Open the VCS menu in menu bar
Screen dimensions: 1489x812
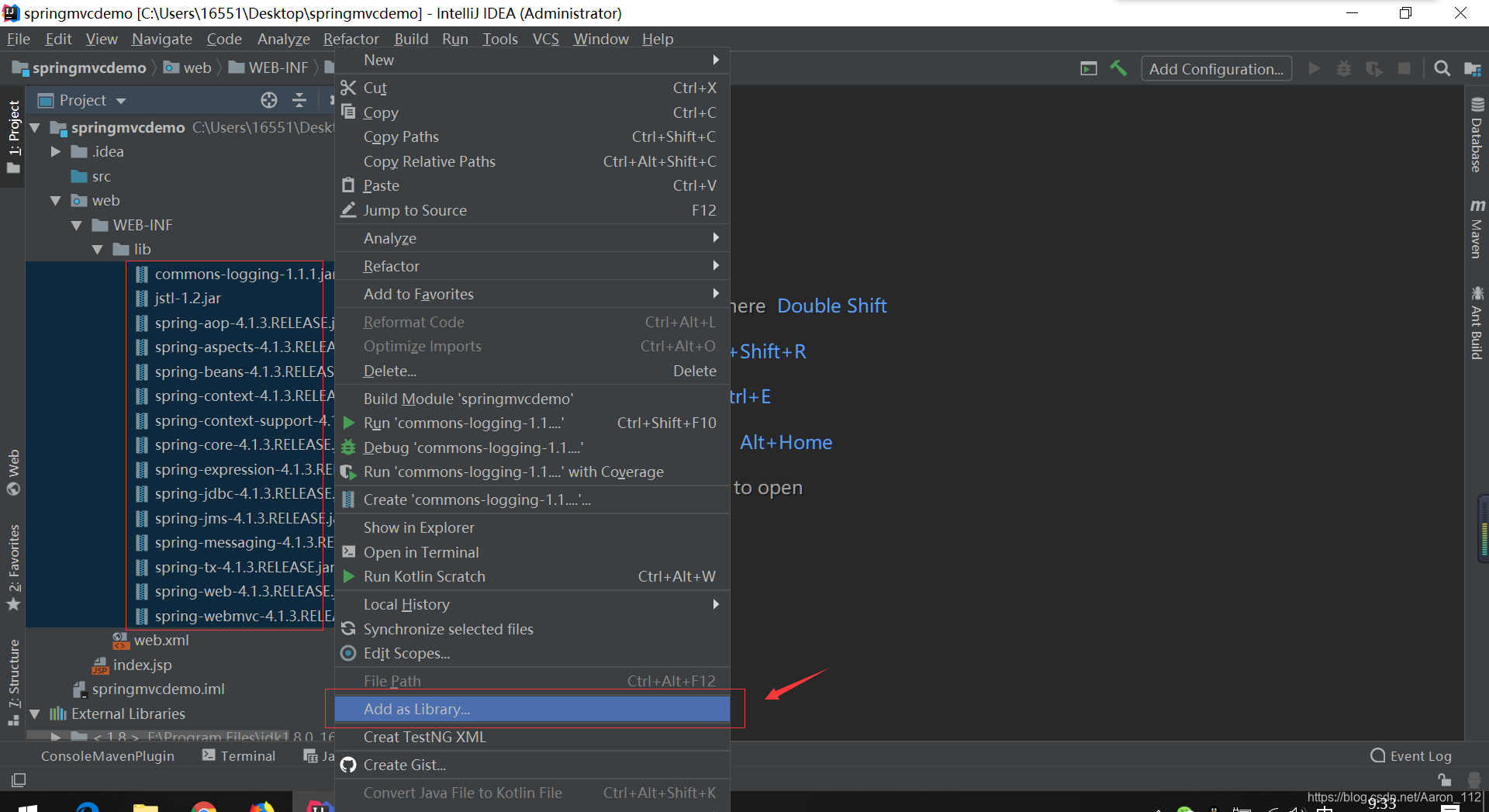[x=545, y=39]
